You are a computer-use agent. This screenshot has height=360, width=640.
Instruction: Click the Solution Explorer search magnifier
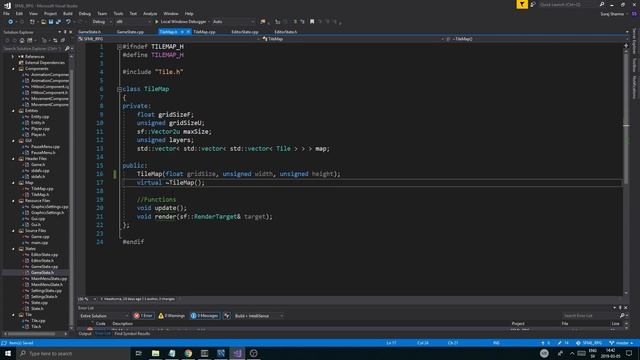coord(67,49)
